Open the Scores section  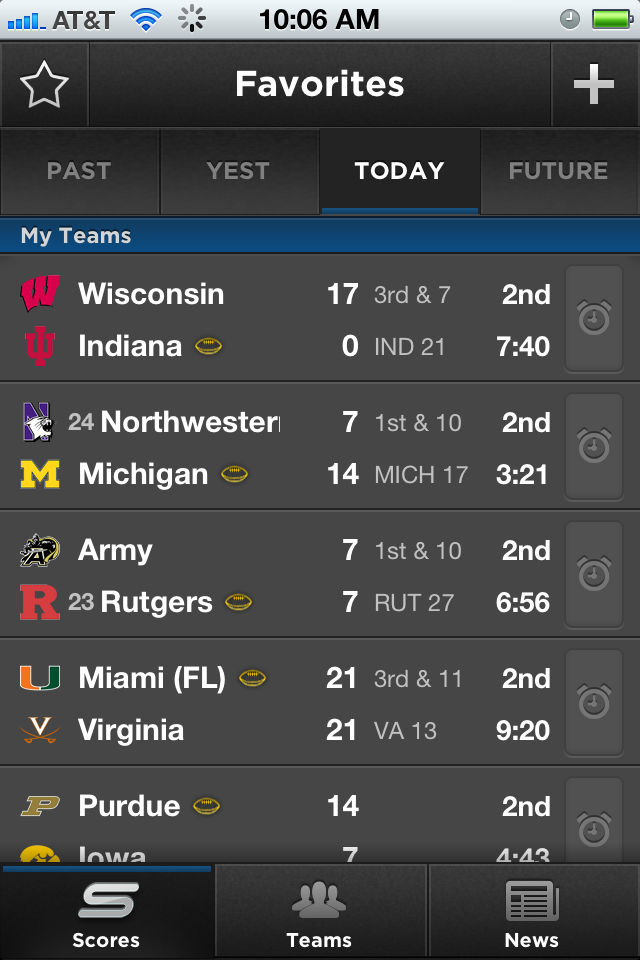coord(106,912)
